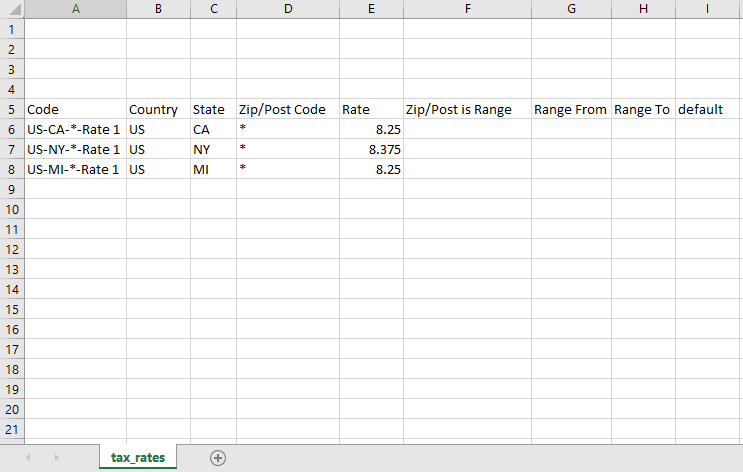The width and height of the screenshot is (743, 472).
Task: Select cell 'US-CA-*-Rate 1'
Action: [x=75, y=129]
